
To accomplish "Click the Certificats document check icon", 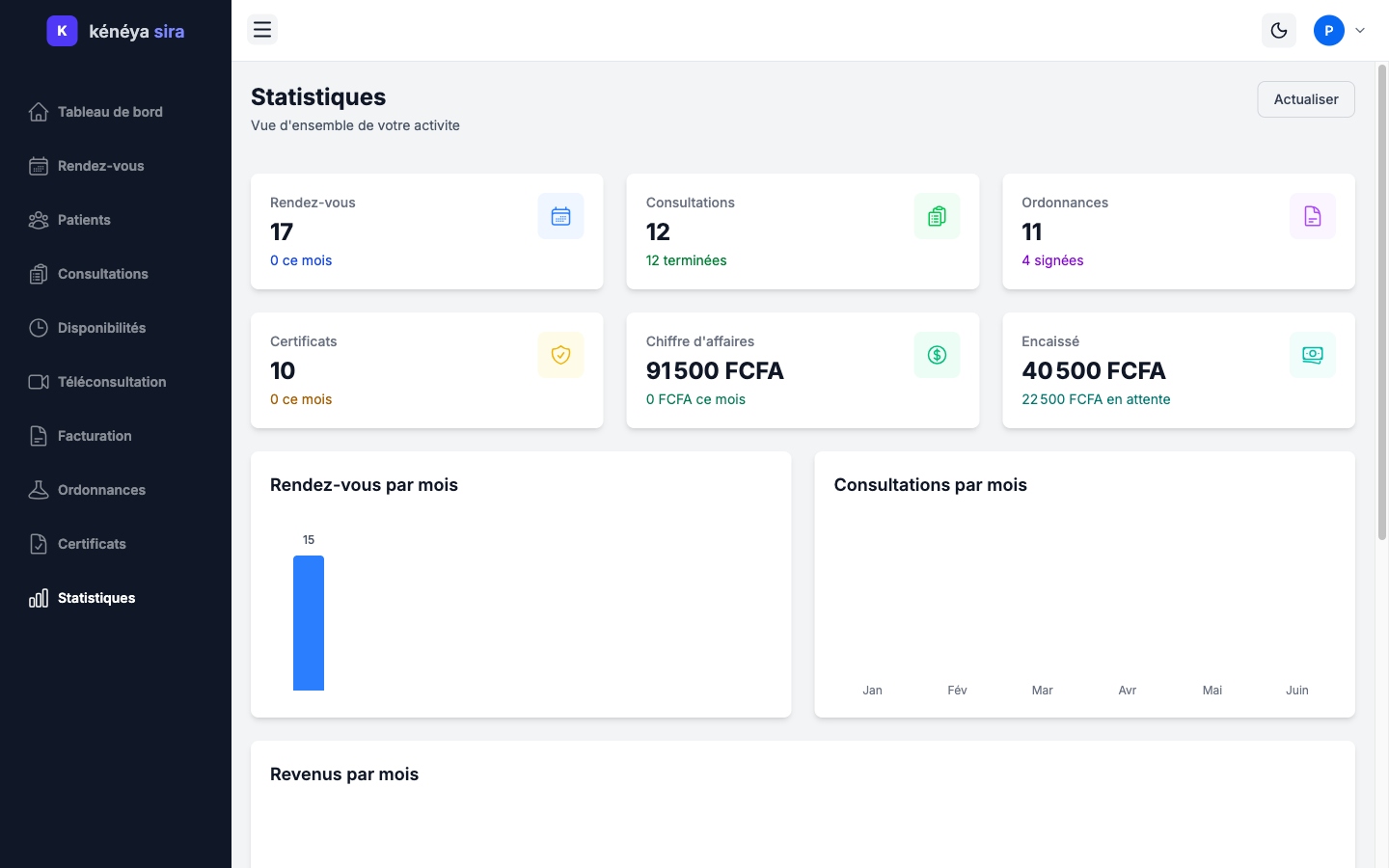I will 39,544.
